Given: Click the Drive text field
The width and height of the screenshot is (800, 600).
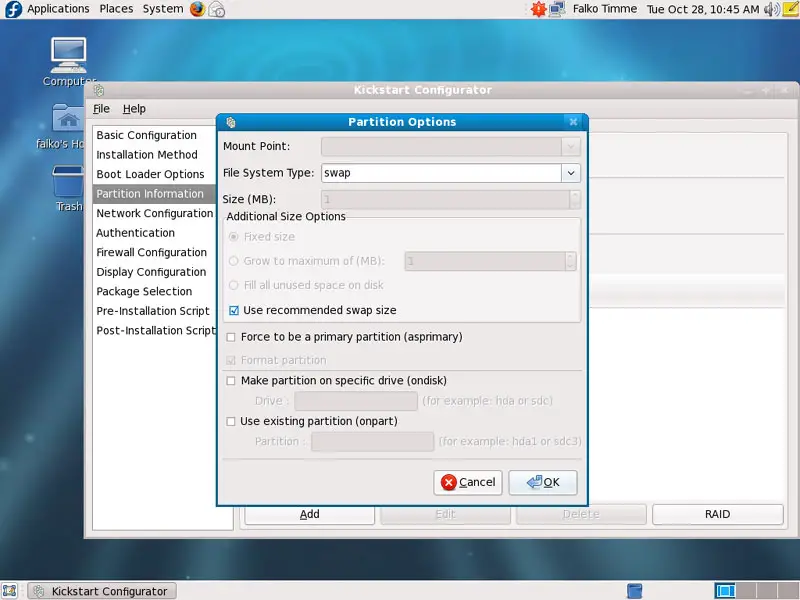Looking at the screenshot, I should point(356,401).
